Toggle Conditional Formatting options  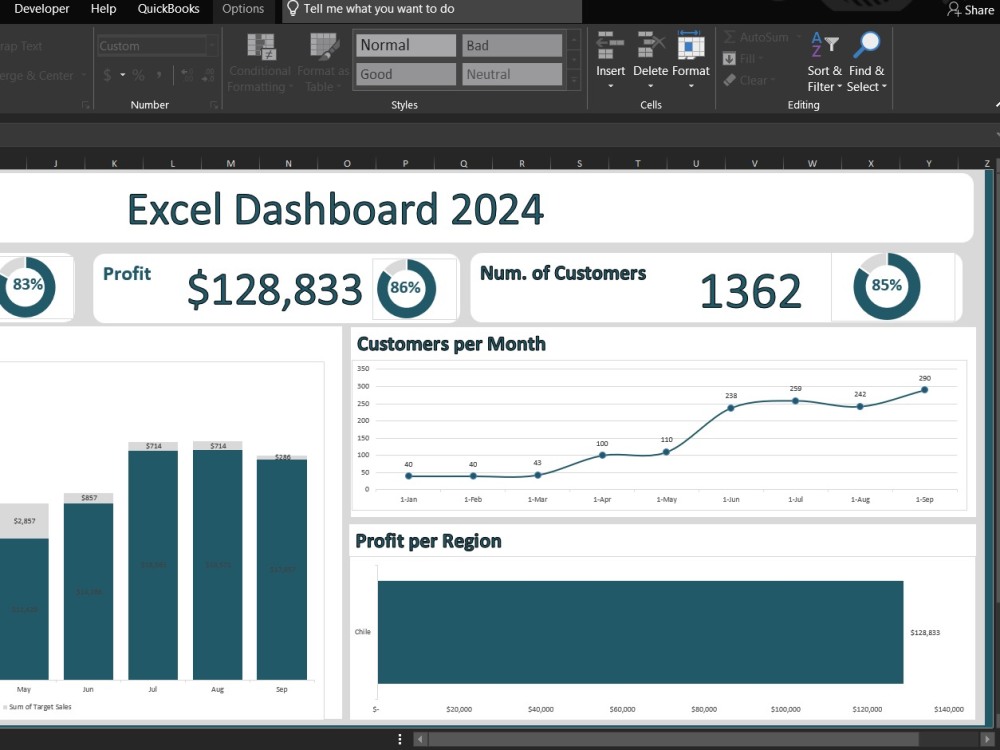[259, 62]
